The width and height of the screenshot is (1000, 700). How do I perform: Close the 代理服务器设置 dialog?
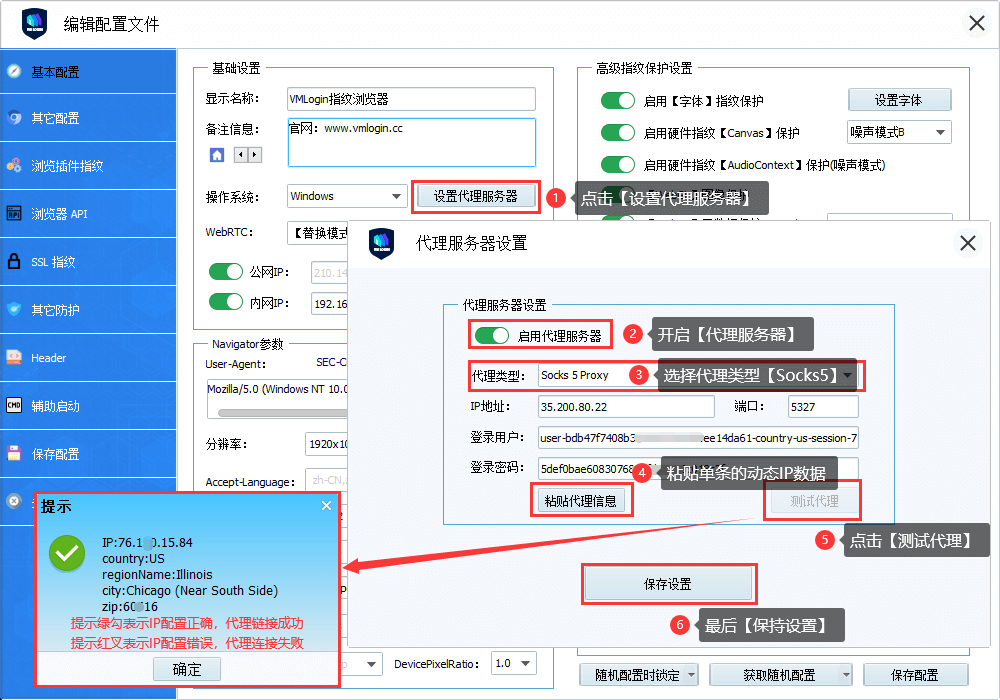(x=967, y=243)
